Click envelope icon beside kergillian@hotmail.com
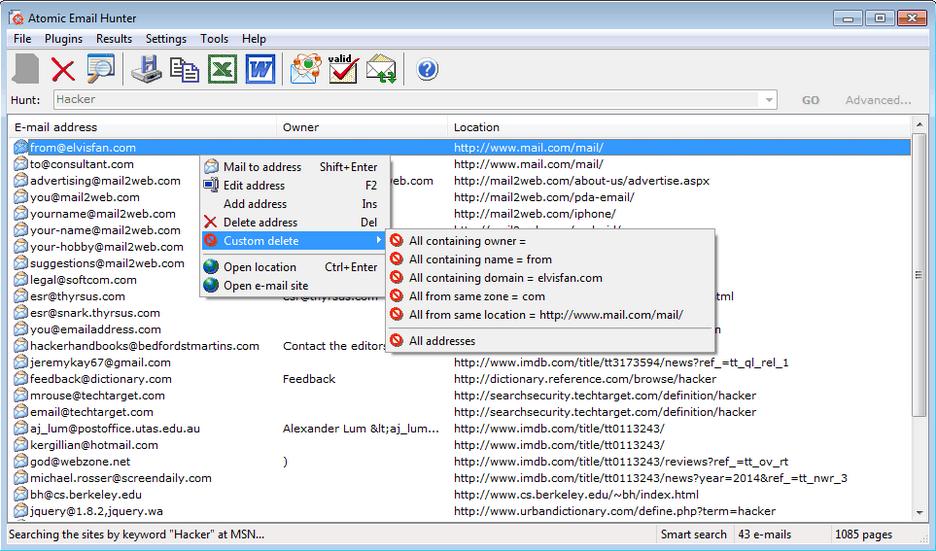Image resolution: width=936 pixels, height=551 pixels. pyautogui.click(x=21, y=445)
